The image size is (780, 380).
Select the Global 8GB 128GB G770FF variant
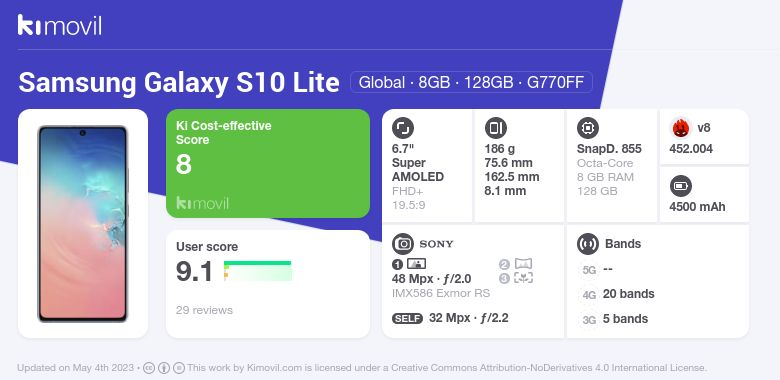tap(471, 82)
